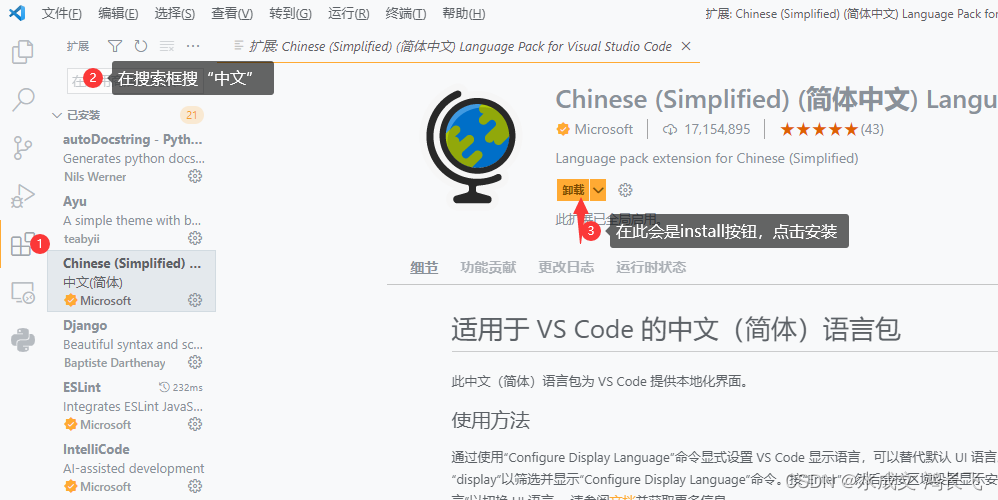Screen dimensions: 998x500
Task: Click the 卸载 uninstall button
Action: [x=573, y=190]
